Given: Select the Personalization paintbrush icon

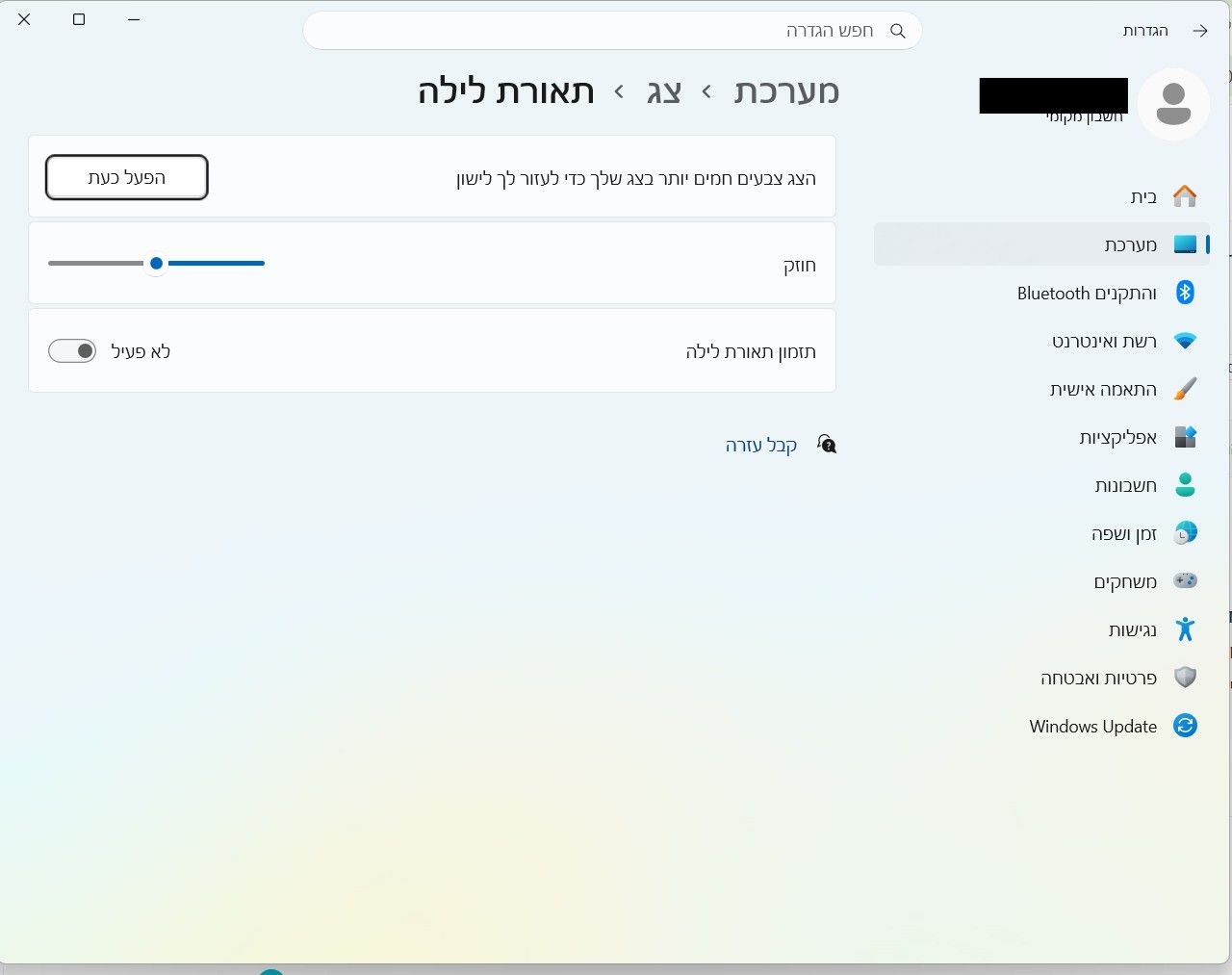Looking at the screenshot, I should [1185, 389].
